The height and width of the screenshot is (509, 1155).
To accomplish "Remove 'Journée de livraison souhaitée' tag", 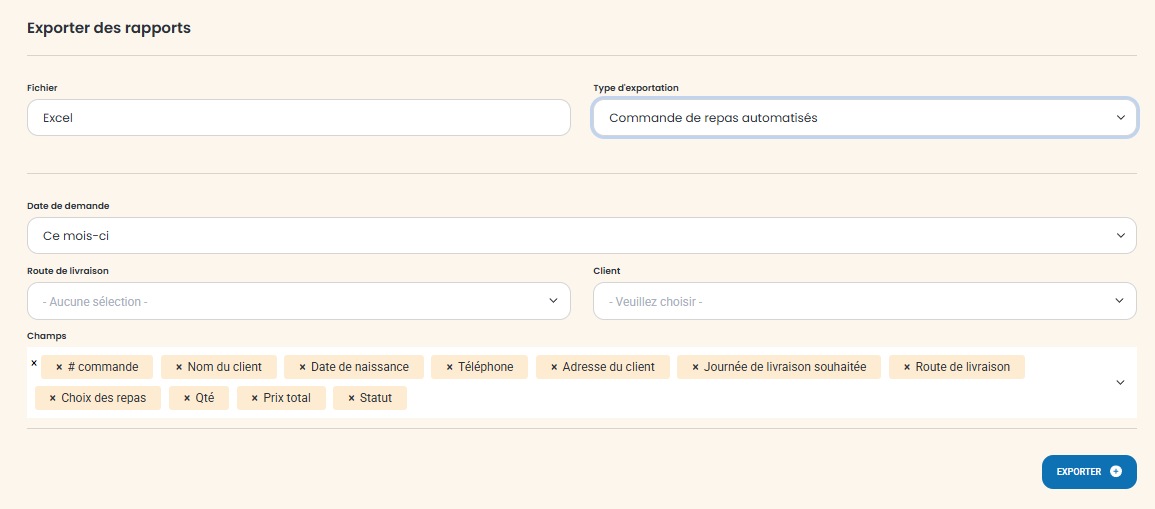I will point(695,367).
